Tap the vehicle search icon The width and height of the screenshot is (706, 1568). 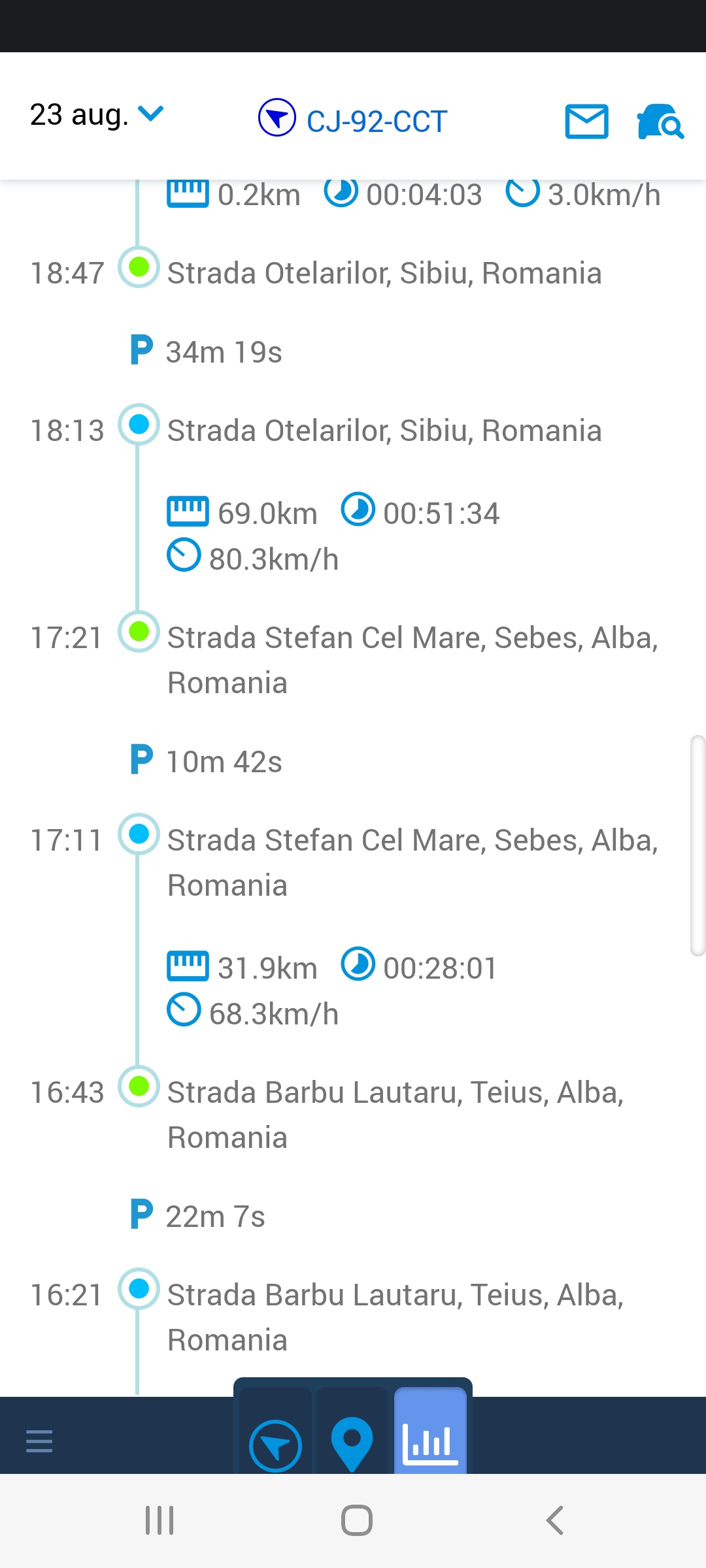[x=660, y=122]
